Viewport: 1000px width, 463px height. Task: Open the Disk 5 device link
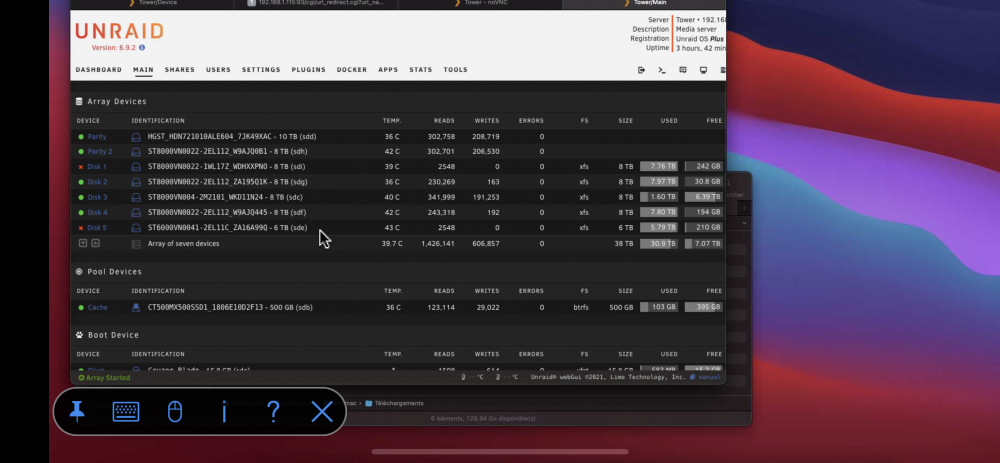pyautogui.click(x=97, y=228)
